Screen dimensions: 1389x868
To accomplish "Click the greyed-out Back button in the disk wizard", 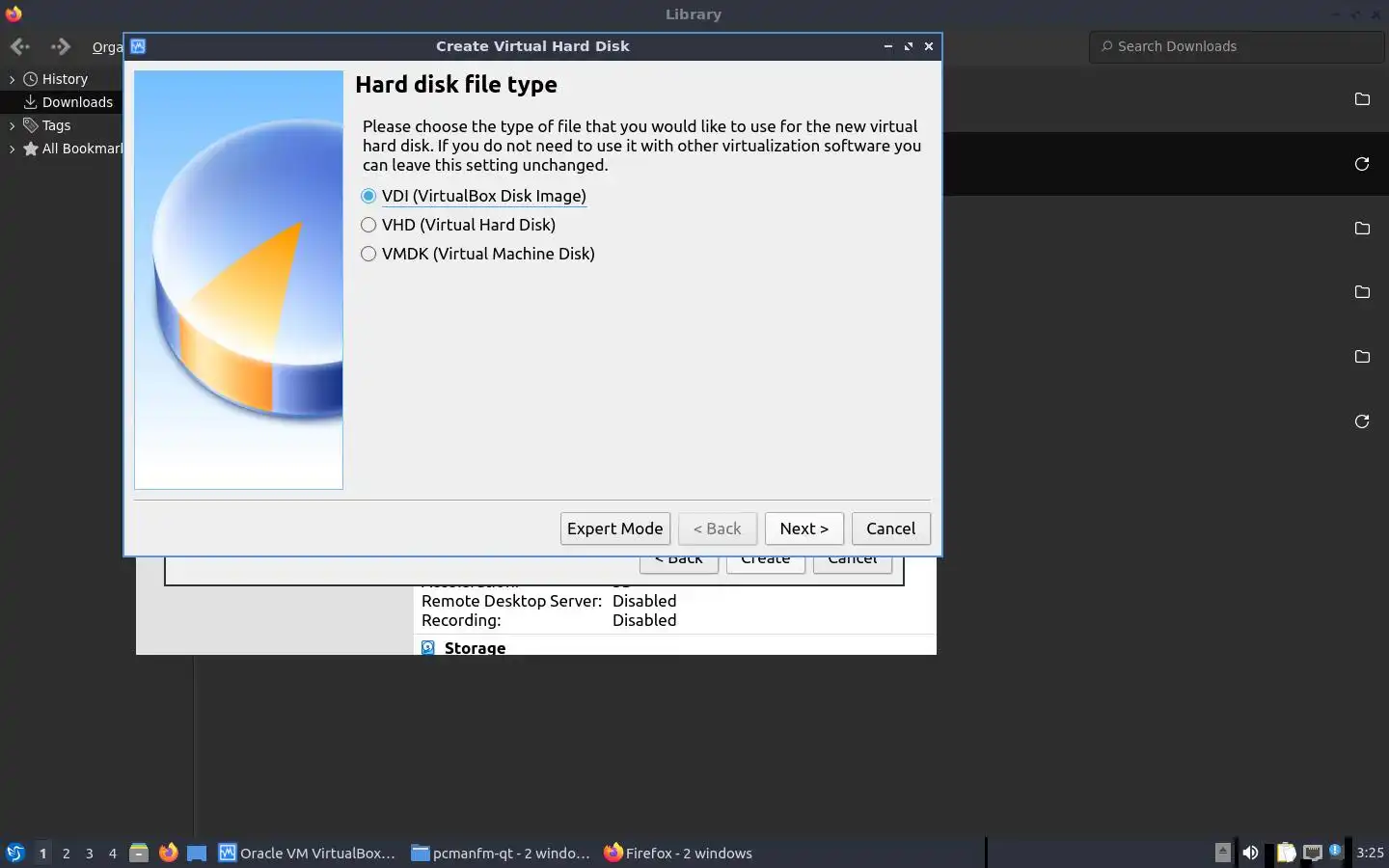I will 718,529.
